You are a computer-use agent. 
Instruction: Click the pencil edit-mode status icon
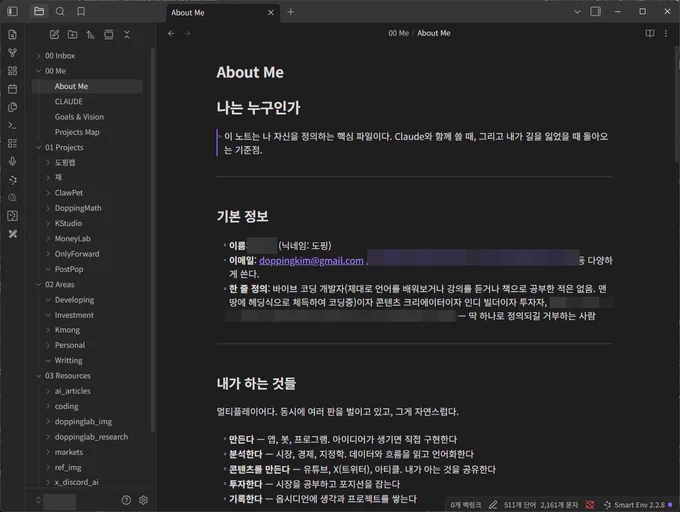coord(493,505)
